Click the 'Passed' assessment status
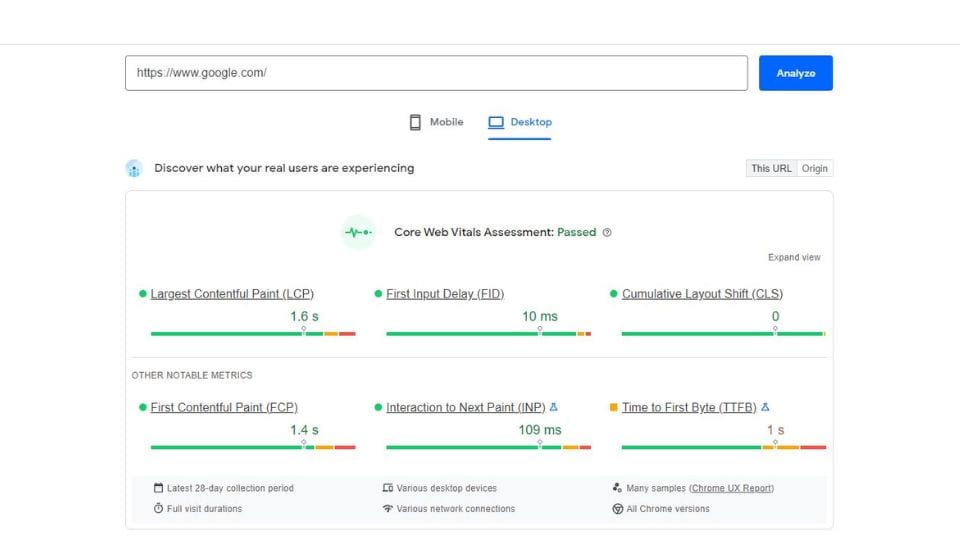This screenshot has height=540, width=960. pos(576,232)
